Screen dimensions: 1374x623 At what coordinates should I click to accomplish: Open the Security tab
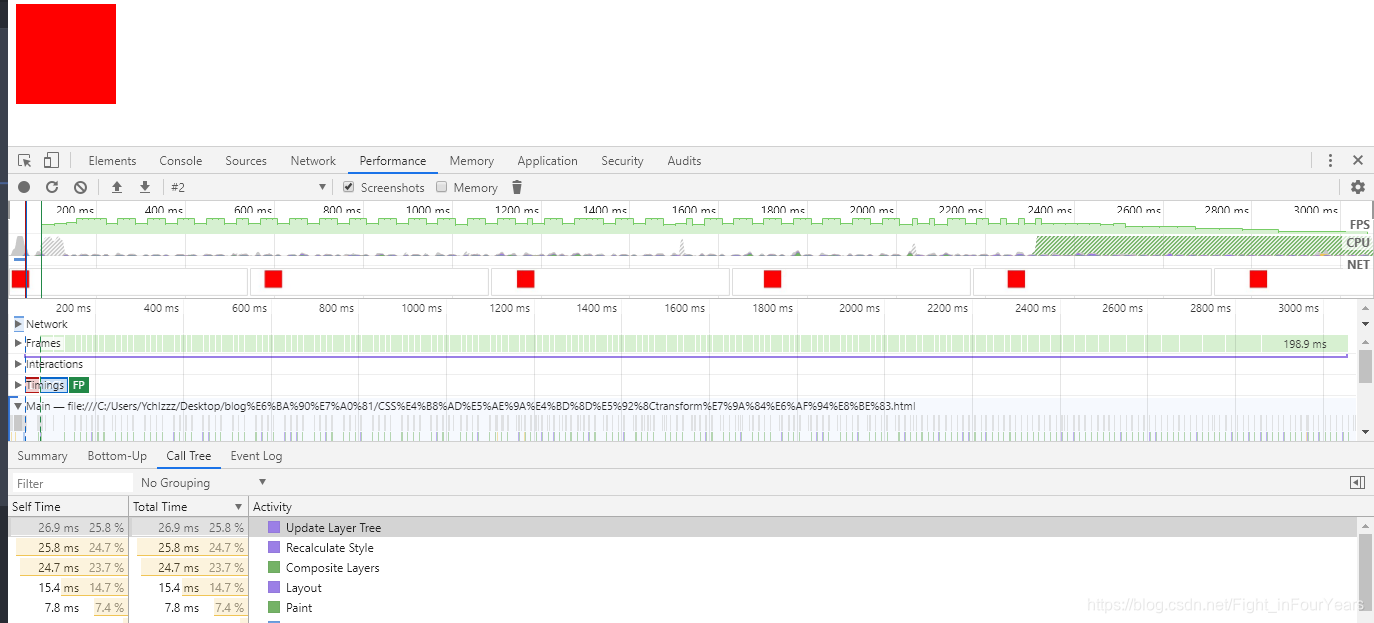(622, 161)
